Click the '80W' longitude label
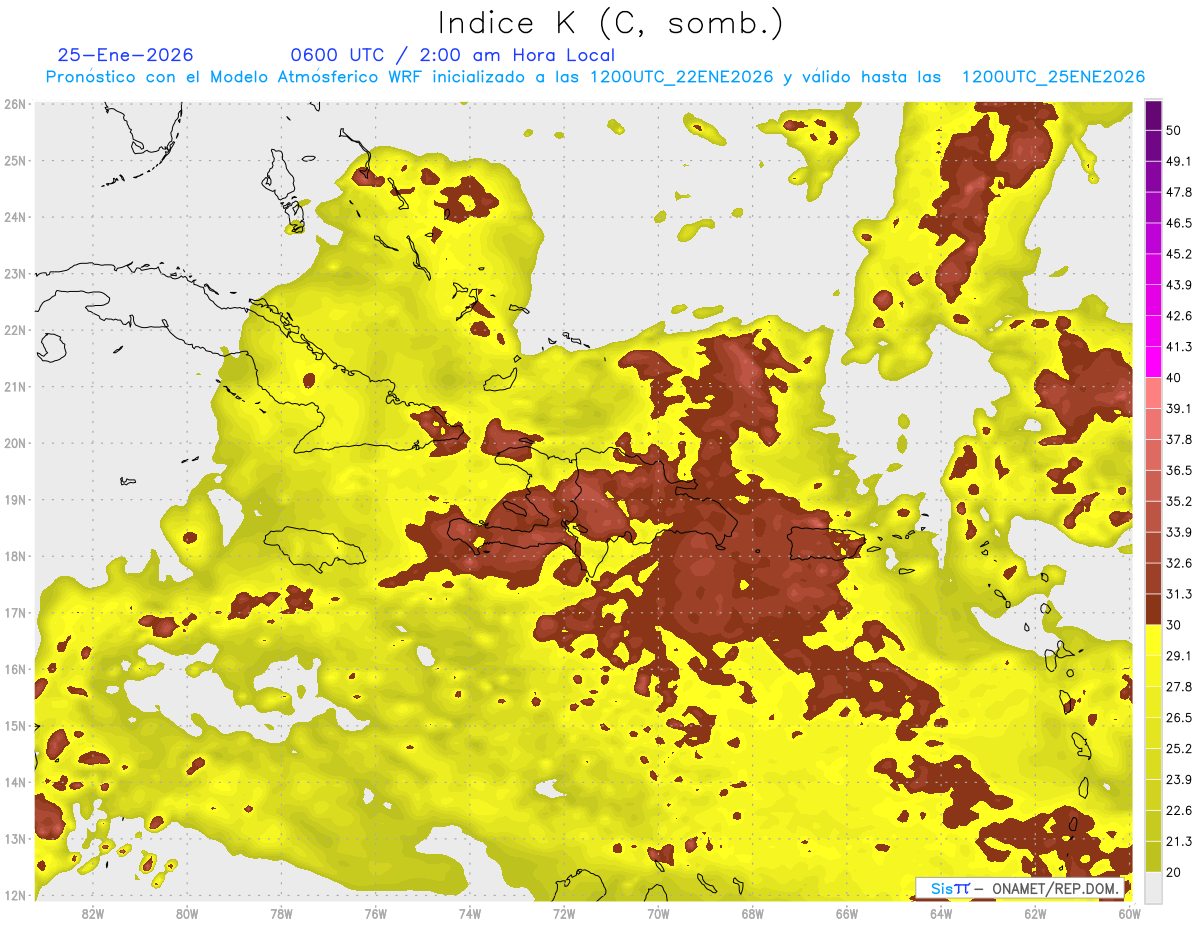 point(187,913)
